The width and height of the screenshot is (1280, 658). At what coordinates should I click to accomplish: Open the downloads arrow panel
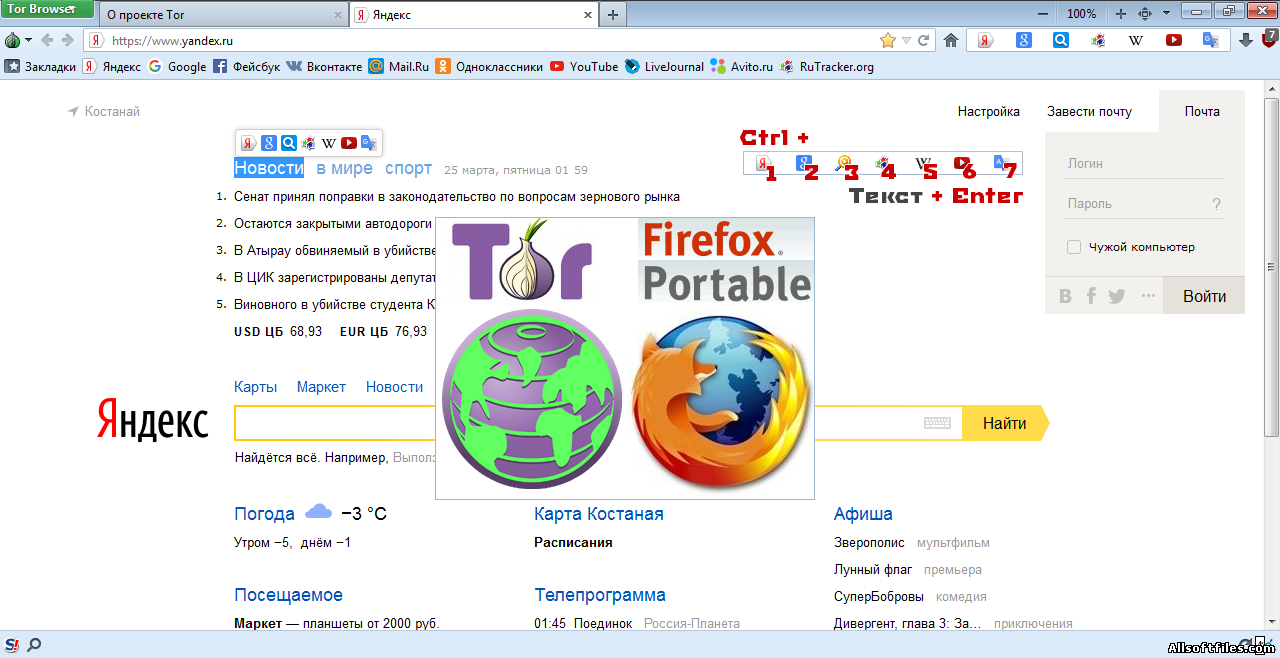click(1246, 40)
